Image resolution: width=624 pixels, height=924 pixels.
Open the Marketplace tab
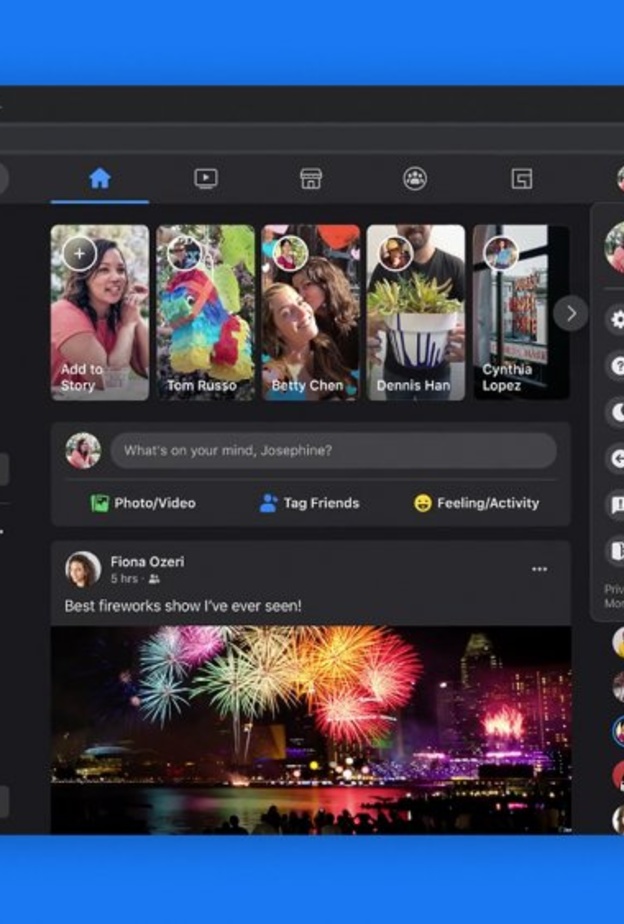point(311,178)
